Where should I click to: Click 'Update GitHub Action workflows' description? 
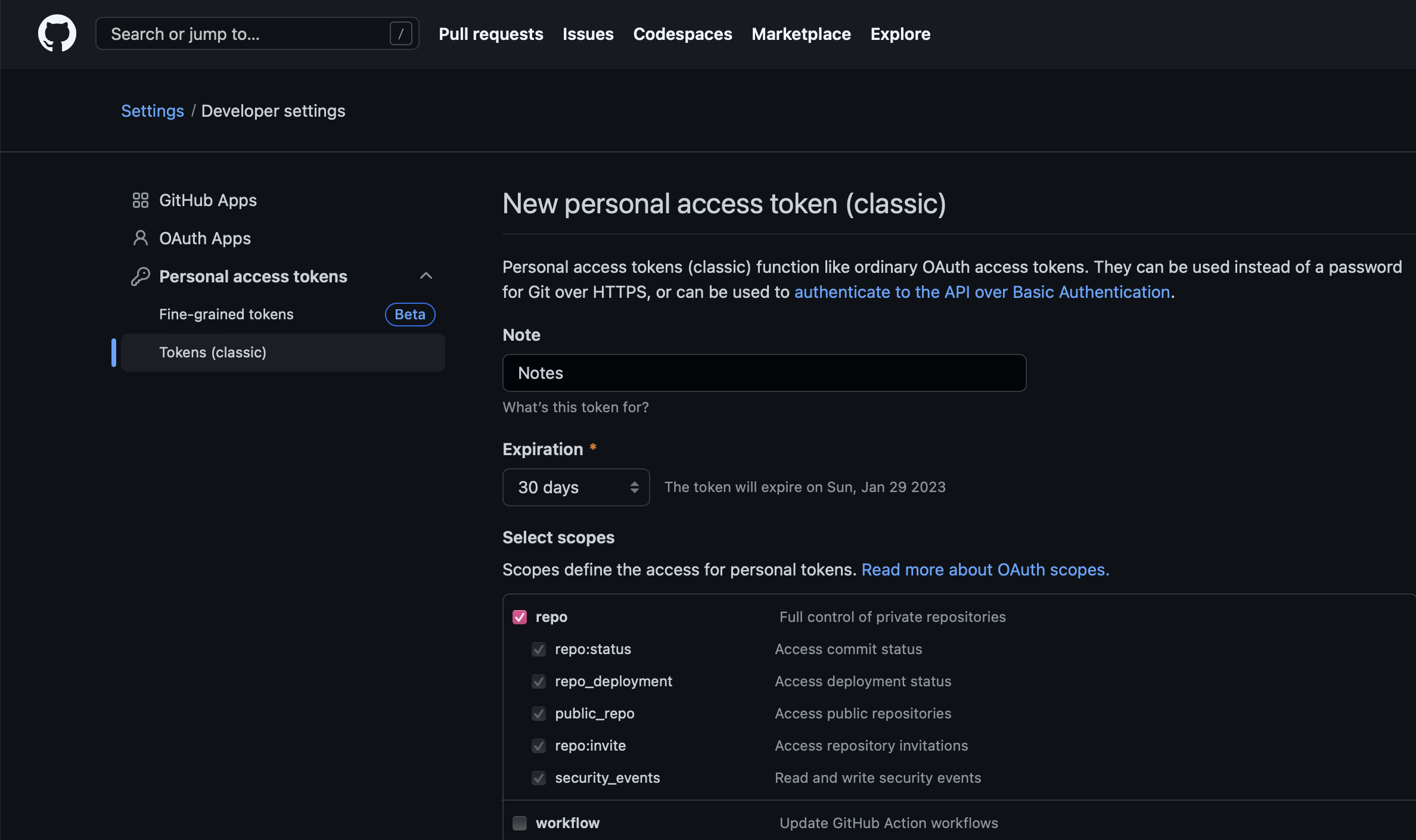[889, 823]
